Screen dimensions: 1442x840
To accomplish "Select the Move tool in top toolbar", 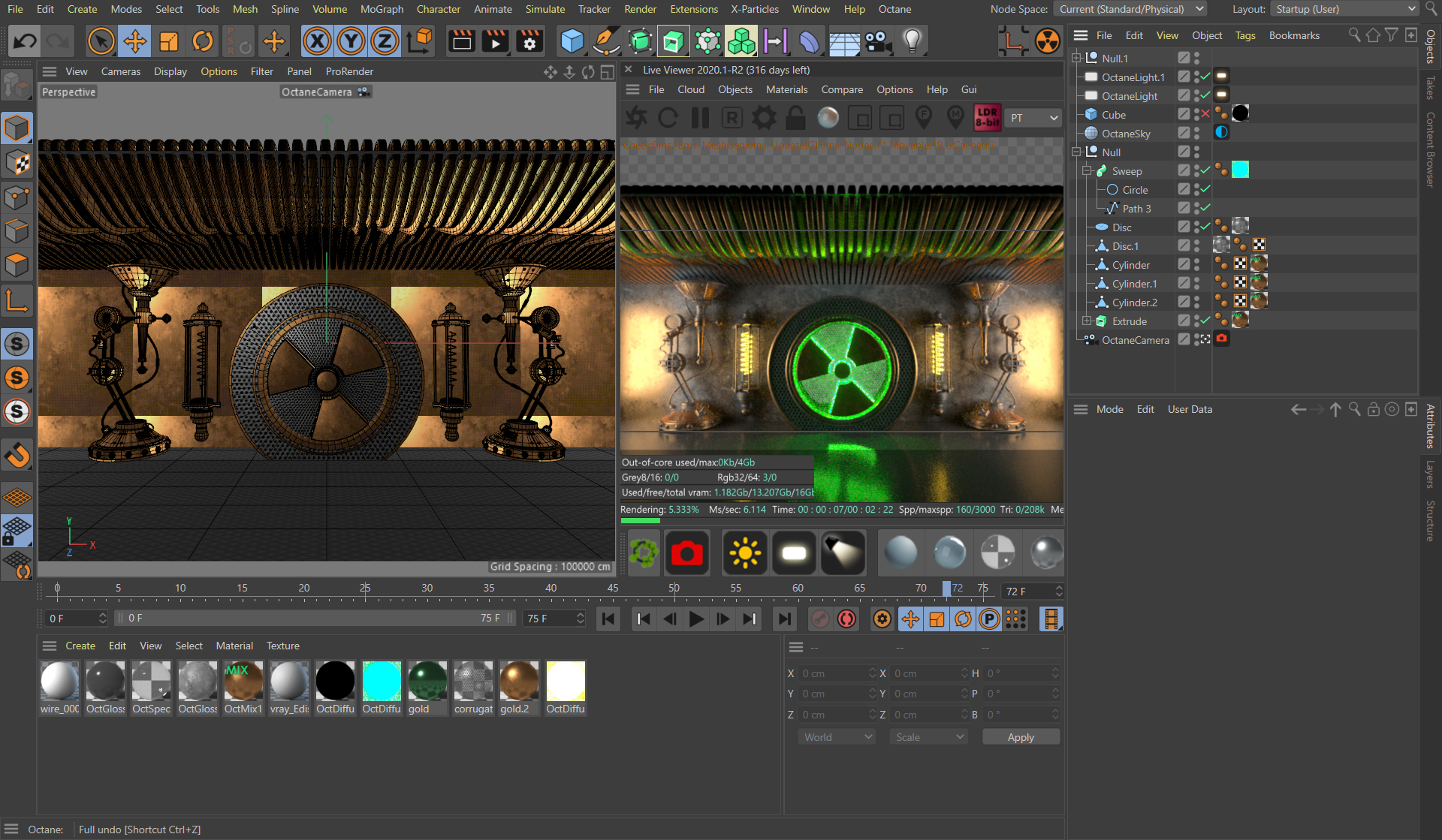I will (135, 41).
